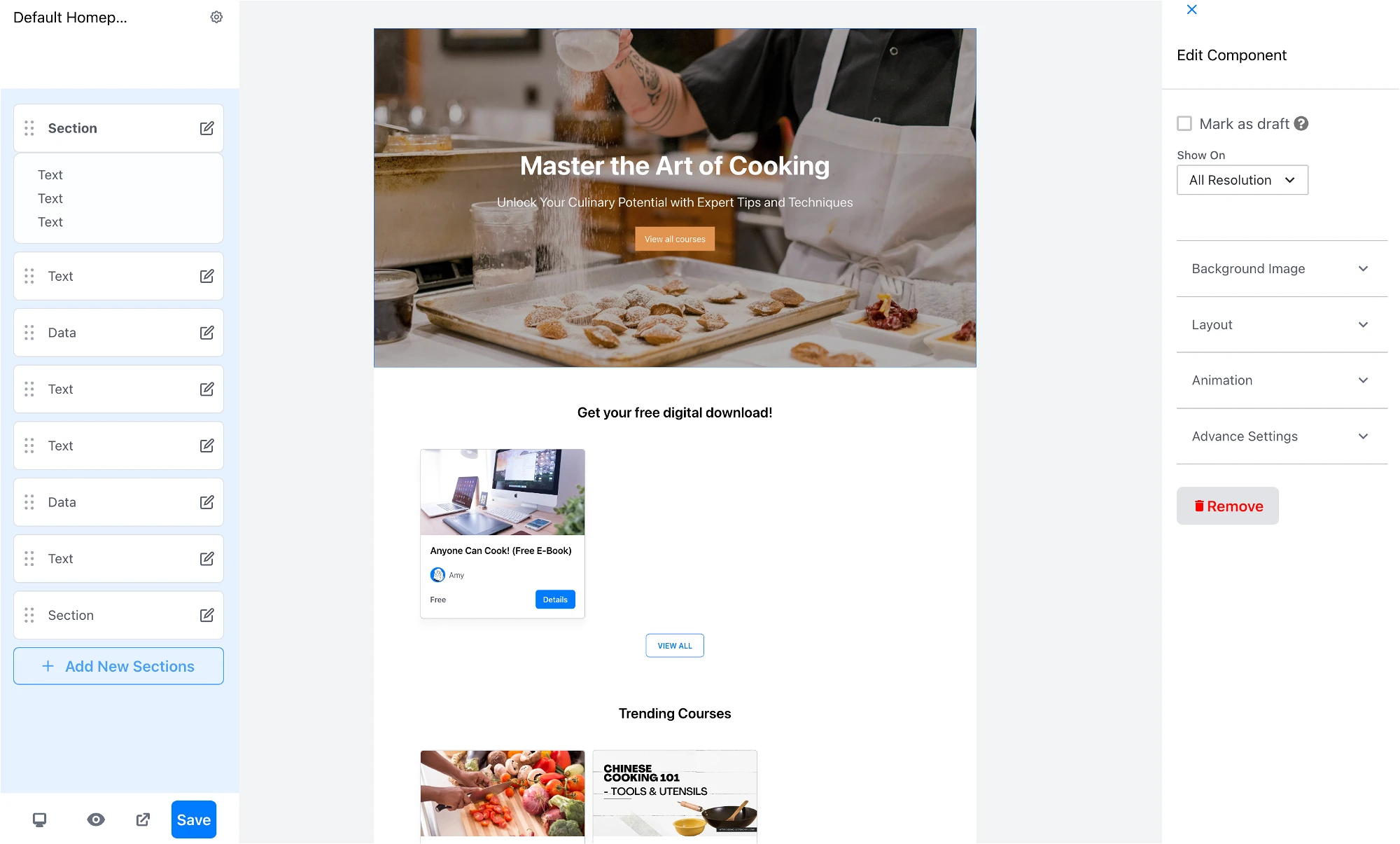The height and width of the screenshot is (844, 1400).
Task: Expand the Animation options
Action: 1282,380
